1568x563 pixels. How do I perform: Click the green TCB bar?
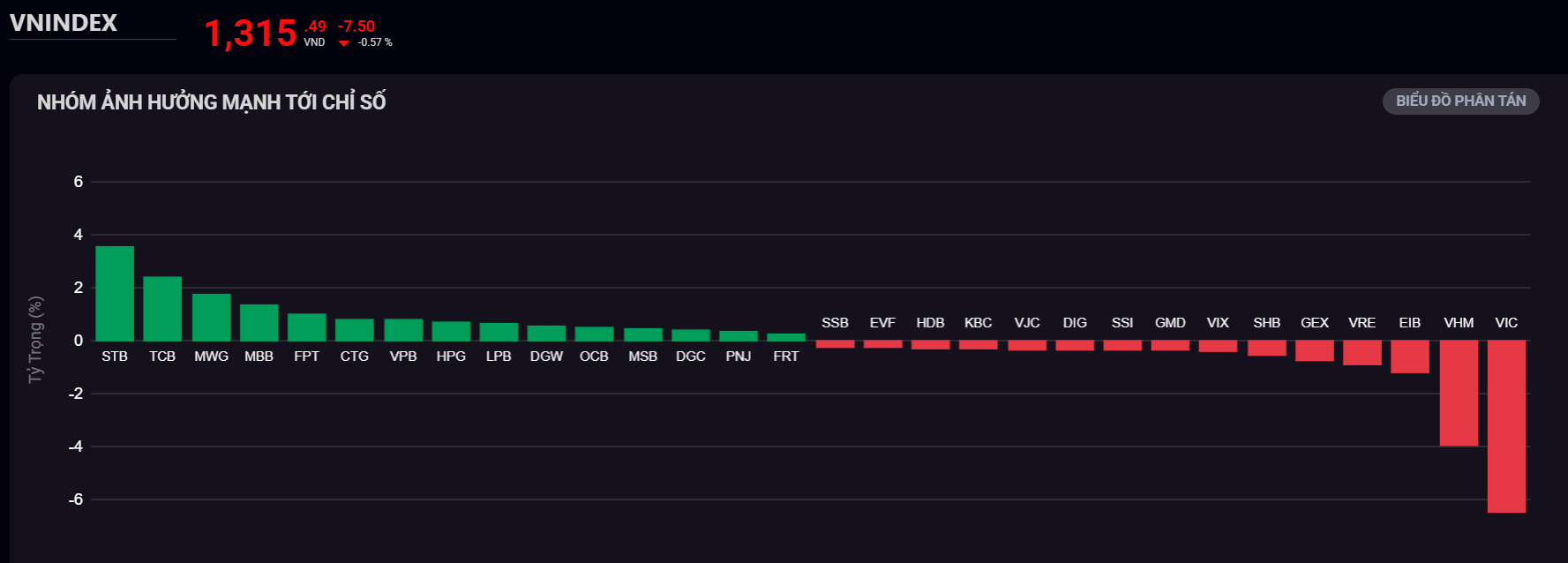tap(162, 309)
